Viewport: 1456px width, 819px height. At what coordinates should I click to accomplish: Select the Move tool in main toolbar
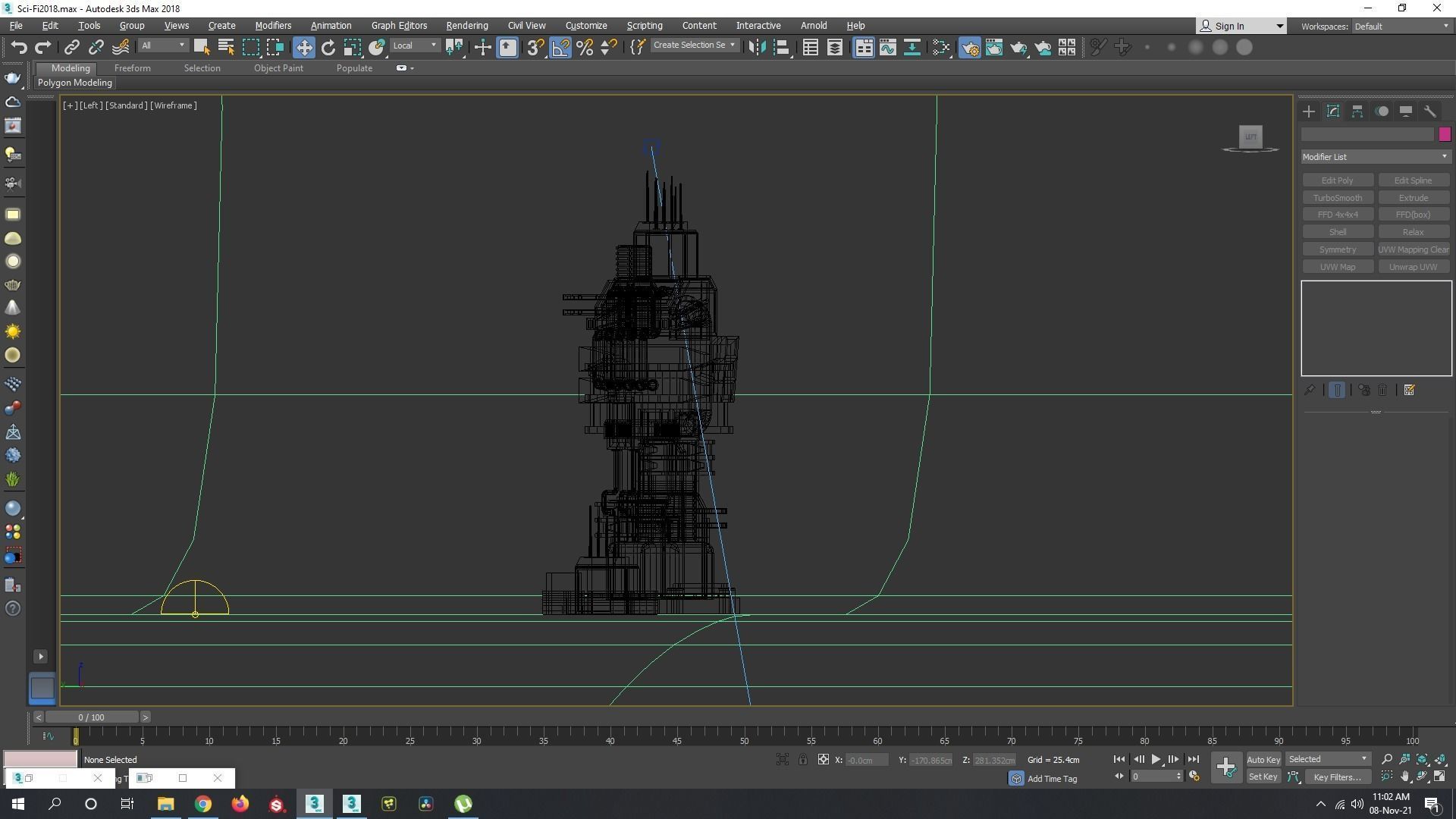(303, 48)
